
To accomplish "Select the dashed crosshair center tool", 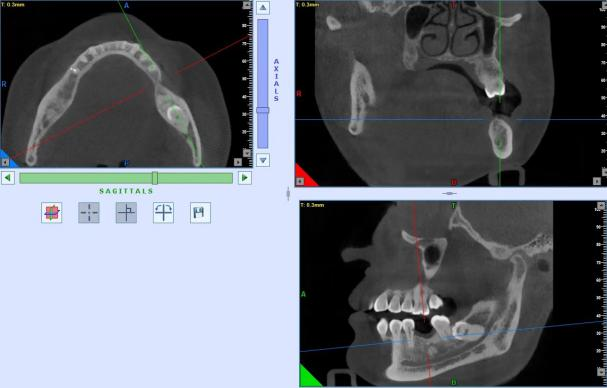I will tap(89, 213).
